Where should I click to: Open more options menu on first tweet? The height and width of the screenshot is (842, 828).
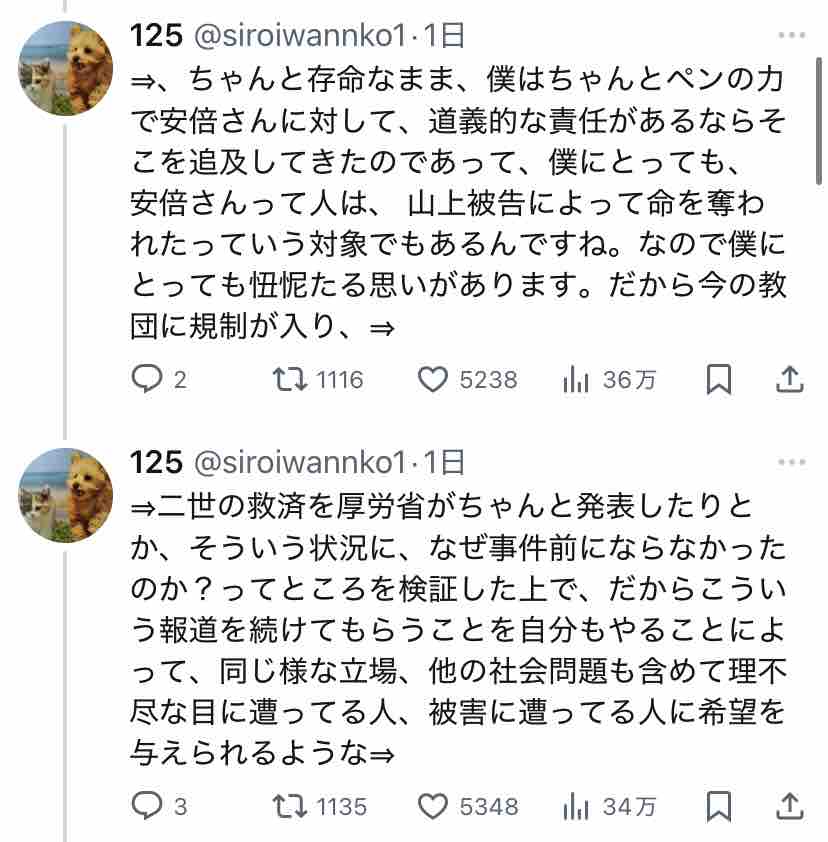791,36
